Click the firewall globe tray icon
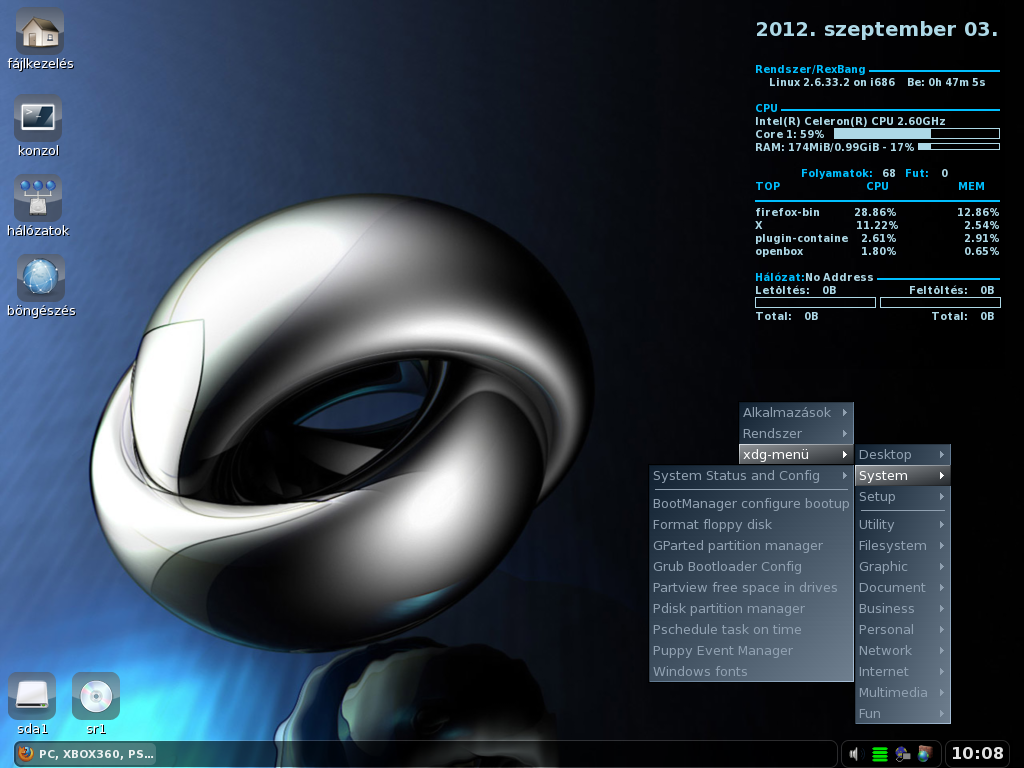This screenshot has height=768, width=1024. click(924, 754)
